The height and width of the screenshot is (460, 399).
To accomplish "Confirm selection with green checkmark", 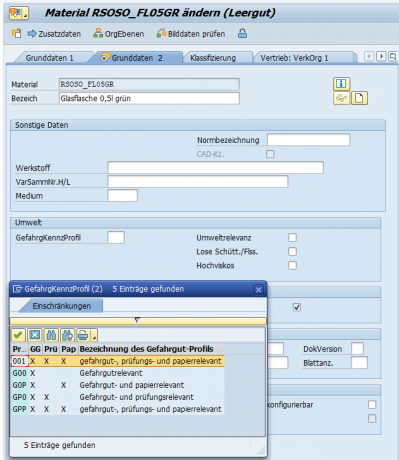I will (18, 335).
